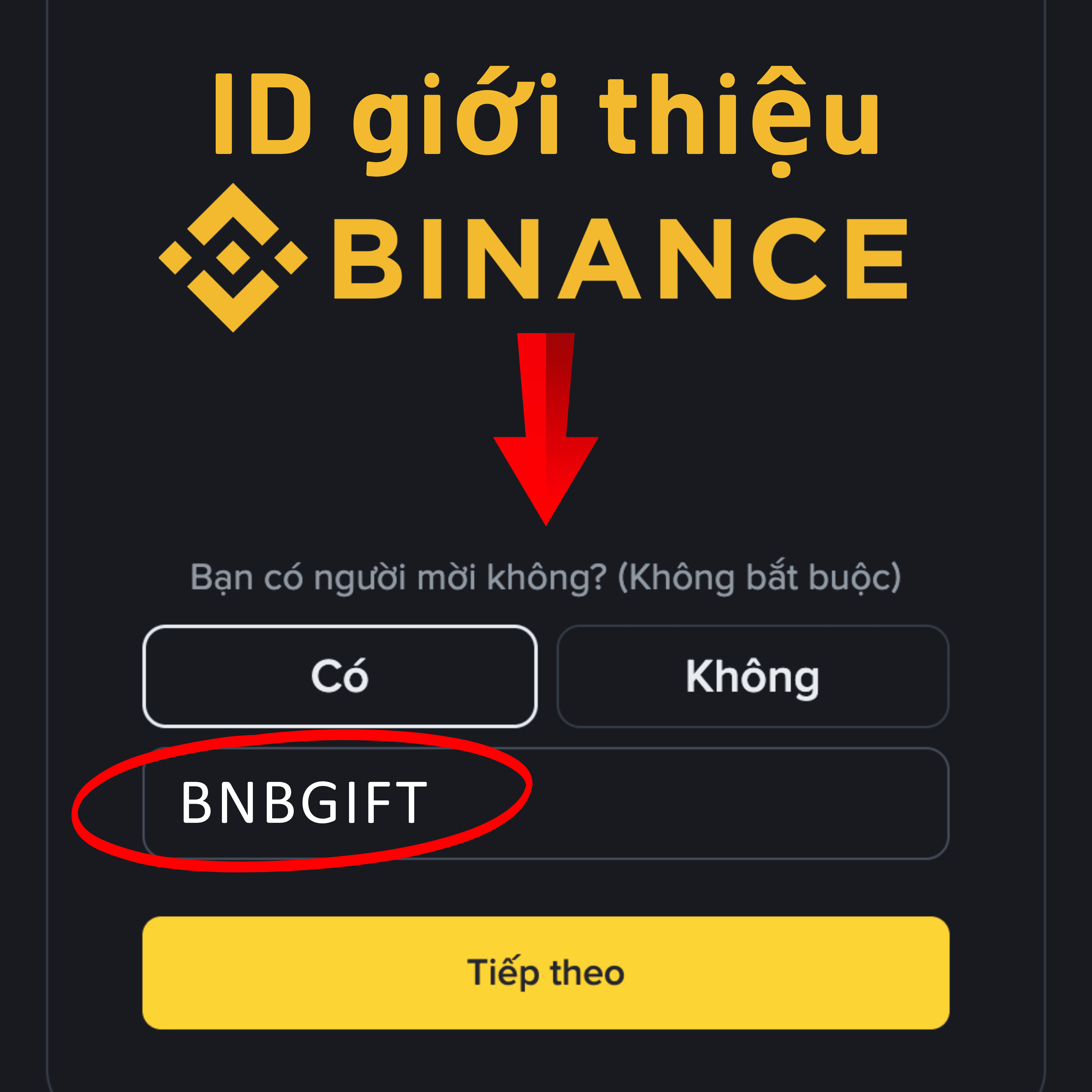Select the "Có" referral option

pyautogui.click(x=340, y=676)
